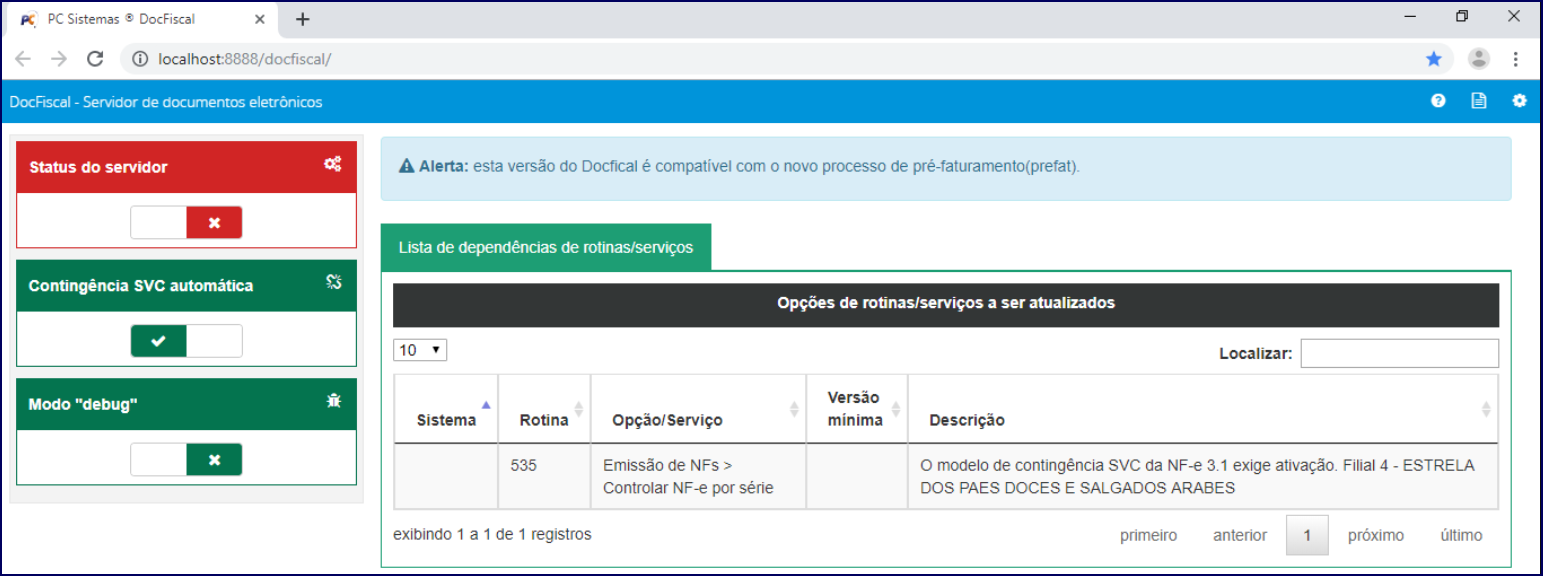The width and height of the screenshot is (1543, 576).
Task: Go back with browser back arrow
Action: click(23, 59)
